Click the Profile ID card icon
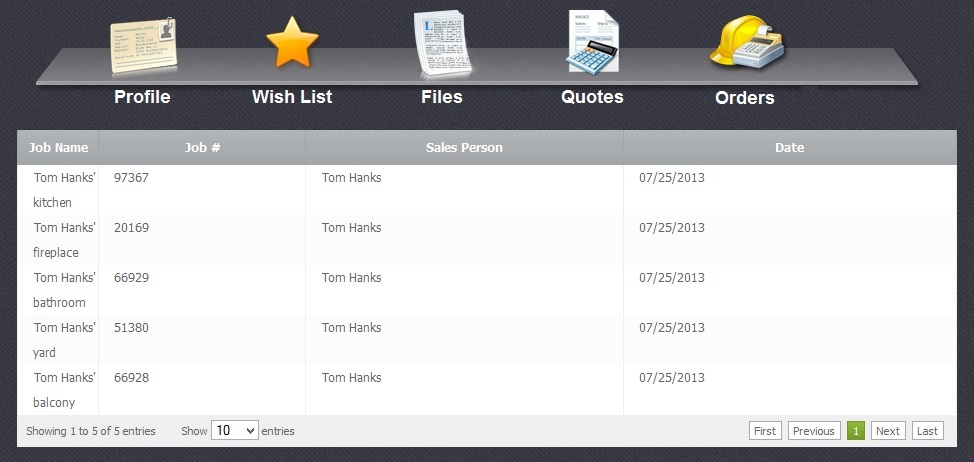The image size is (974, 462). coord(144,45)
